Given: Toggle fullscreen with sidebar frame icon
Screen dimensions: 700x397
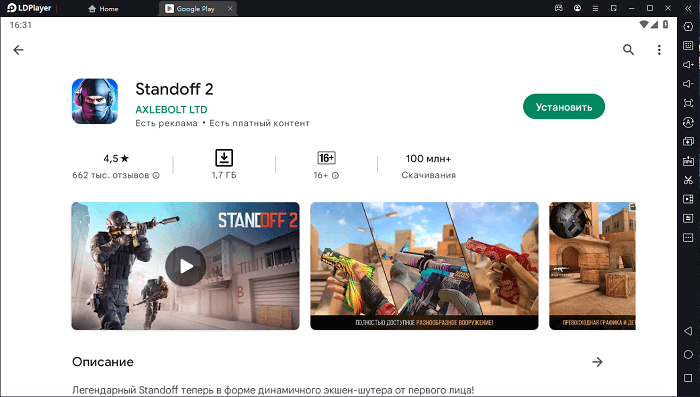Looking at the screenshot, I should click(x=688, y=103).
